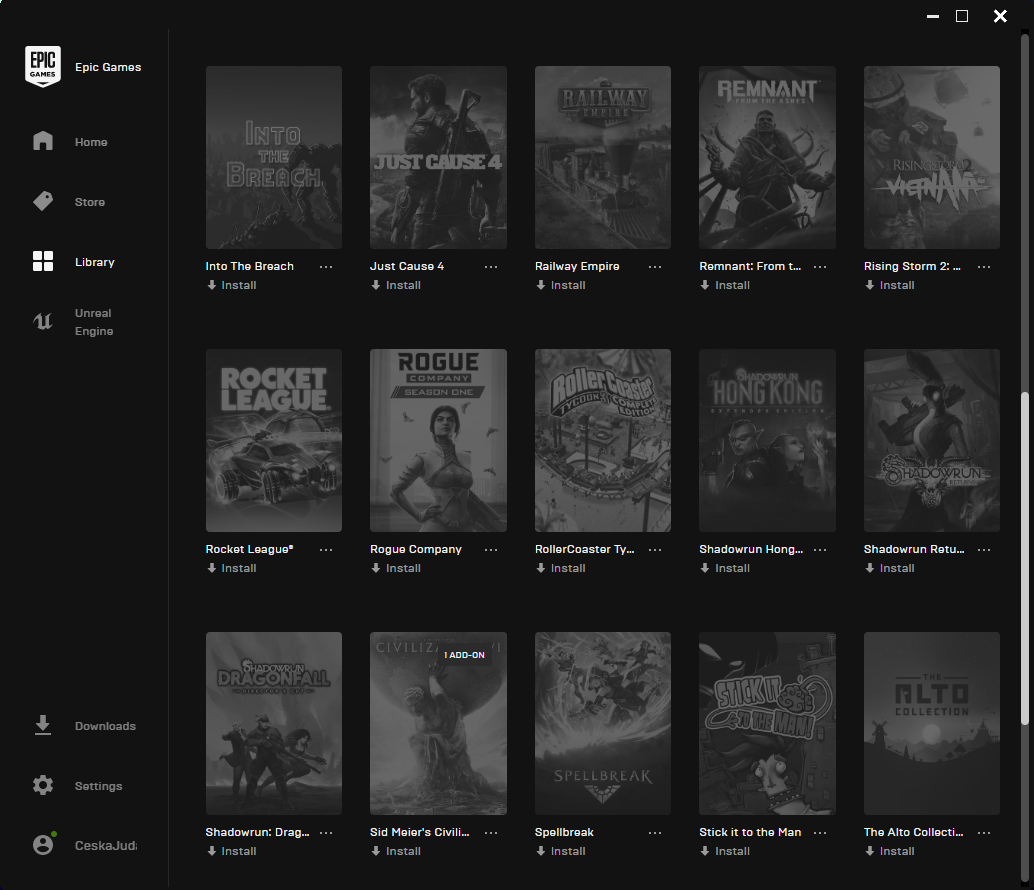Open options menu for Rocket League

click(326, 550)
